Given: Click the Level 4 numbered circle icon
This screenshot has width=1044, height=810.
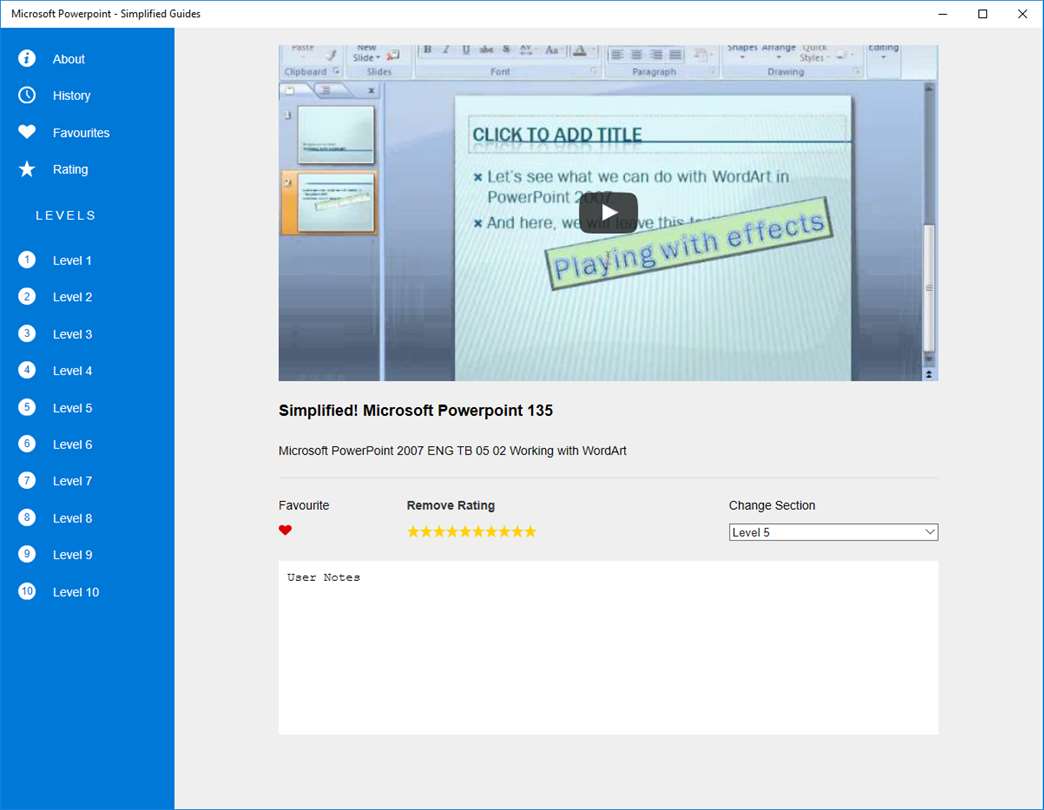Looking at the screenshot, I should [x=27, y=370].
